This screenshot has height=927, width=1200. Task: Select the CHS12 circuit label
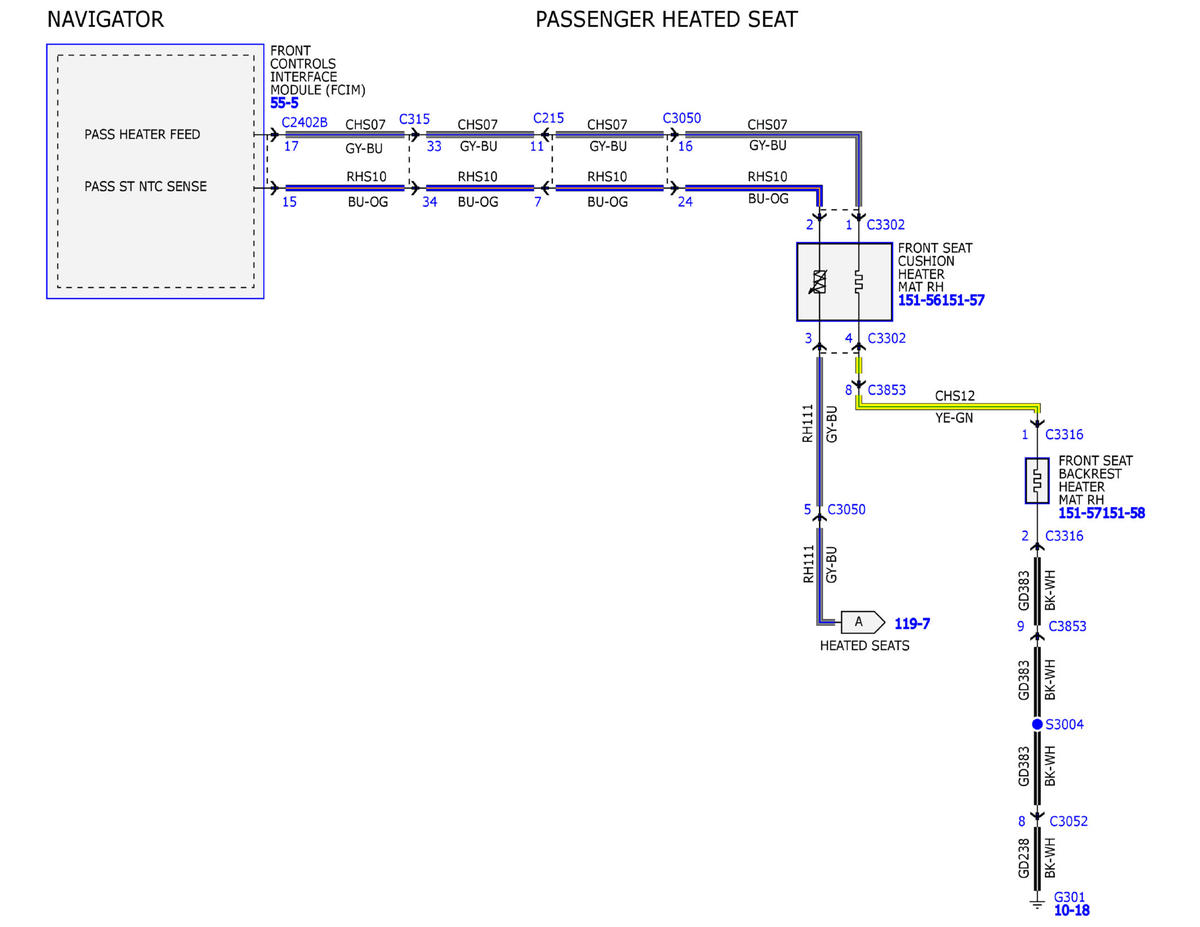(955, 396)
